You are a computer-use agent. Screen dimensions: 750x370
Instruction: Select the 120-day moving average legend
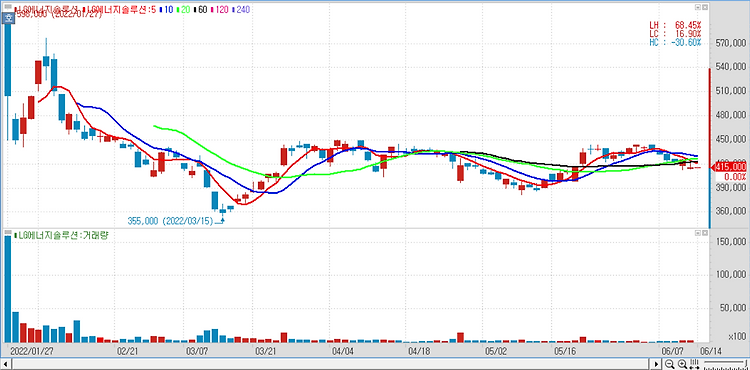pyautogui.click(x=220, y=10)
